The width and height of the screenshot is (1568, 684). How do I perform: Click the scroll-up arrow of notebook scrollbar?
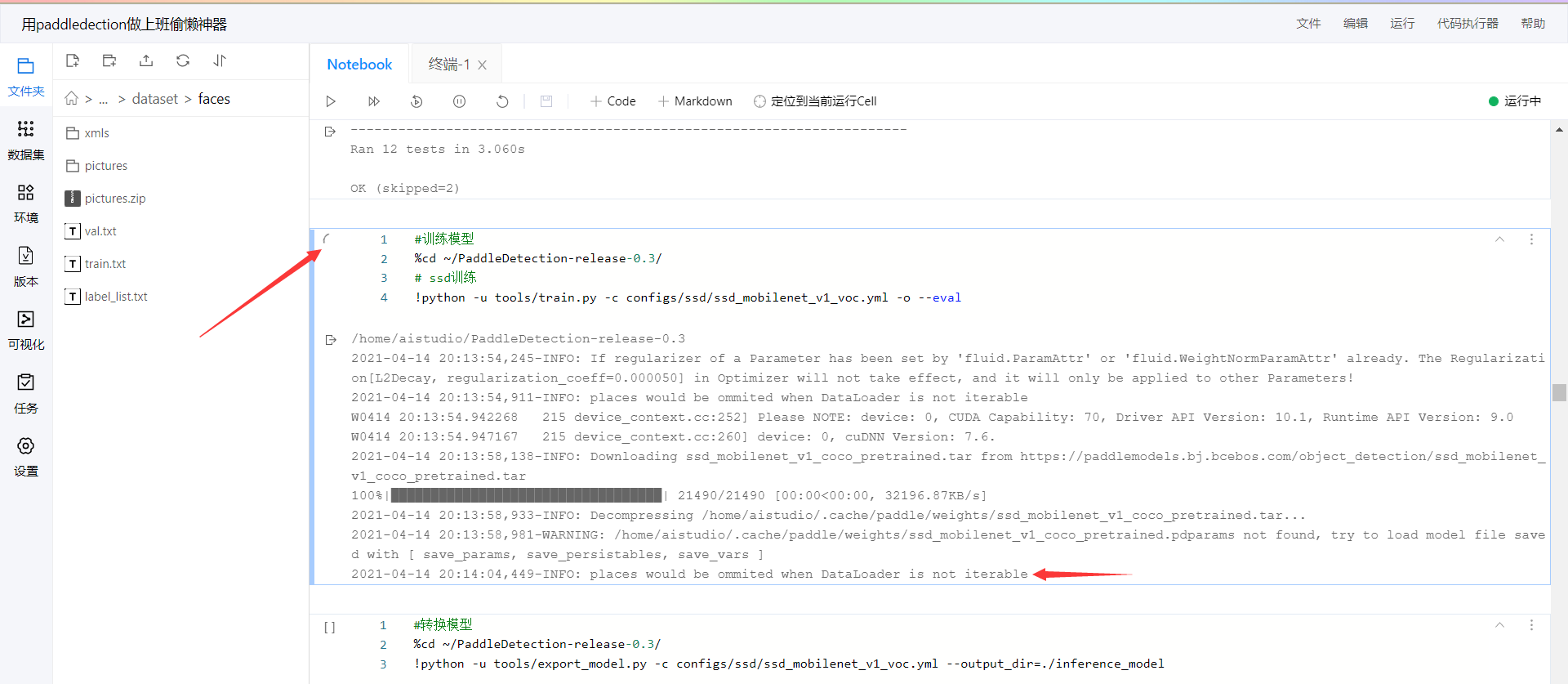pyautogui.click(x=1559, y=130)
